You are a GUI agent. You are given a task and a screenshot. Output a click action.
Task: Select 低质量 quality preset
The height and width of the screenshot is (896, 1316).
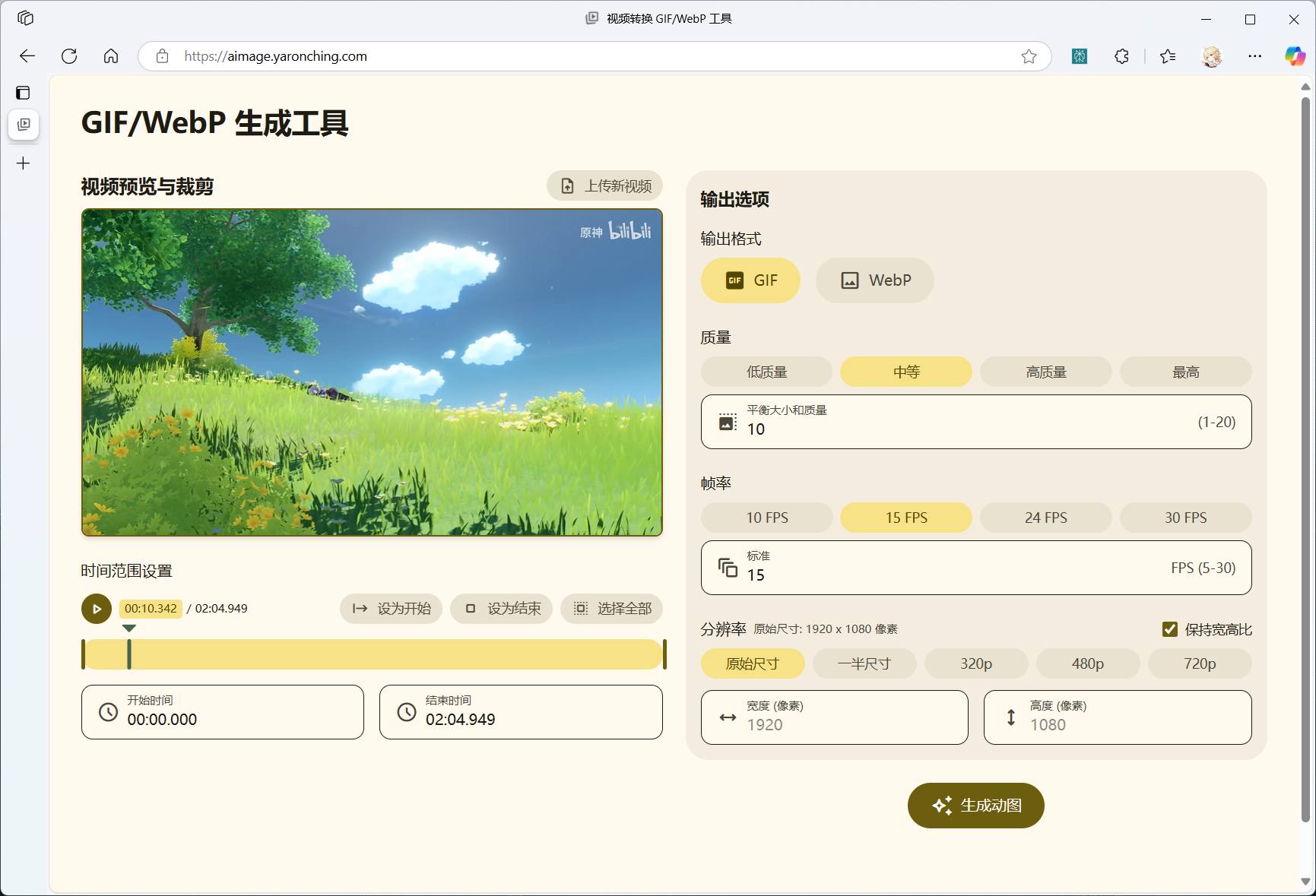pos(766,372)
